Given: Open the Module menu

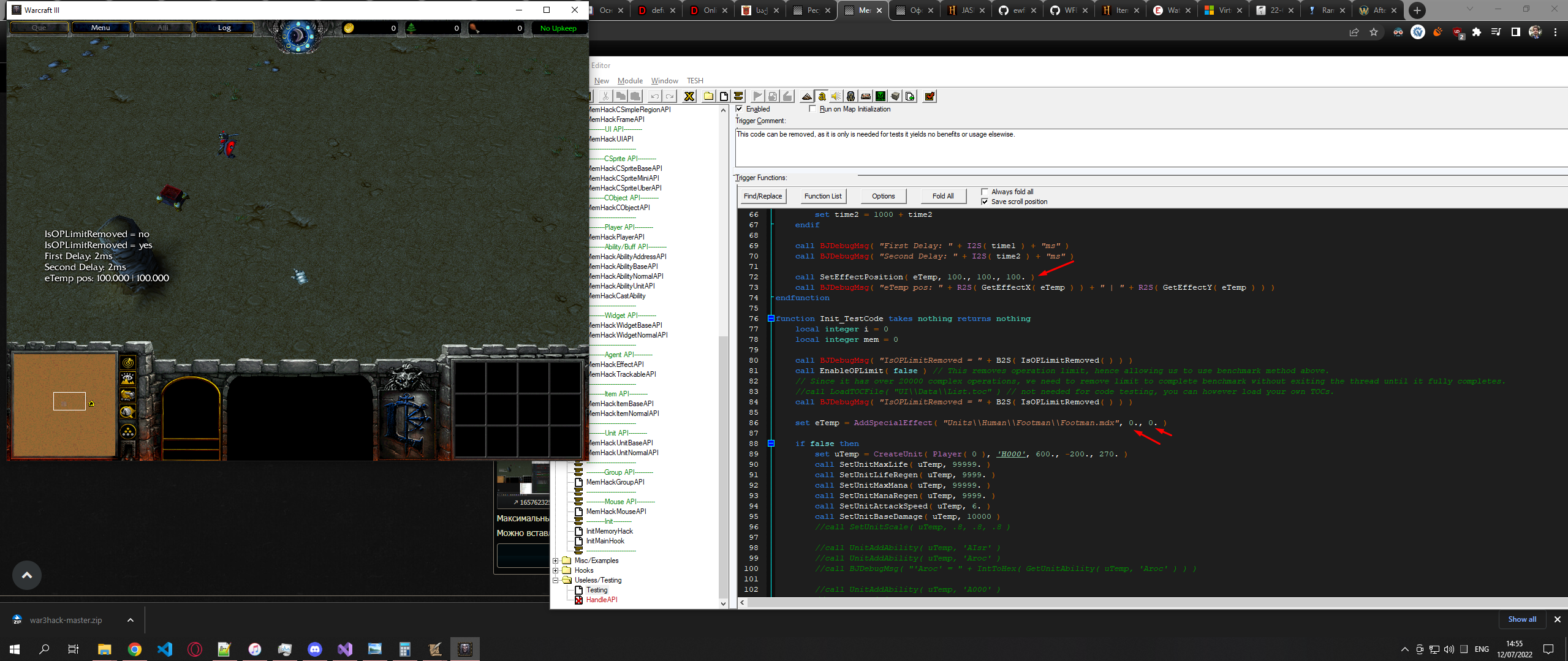Looking at the screenshot, I should (630, 81).
